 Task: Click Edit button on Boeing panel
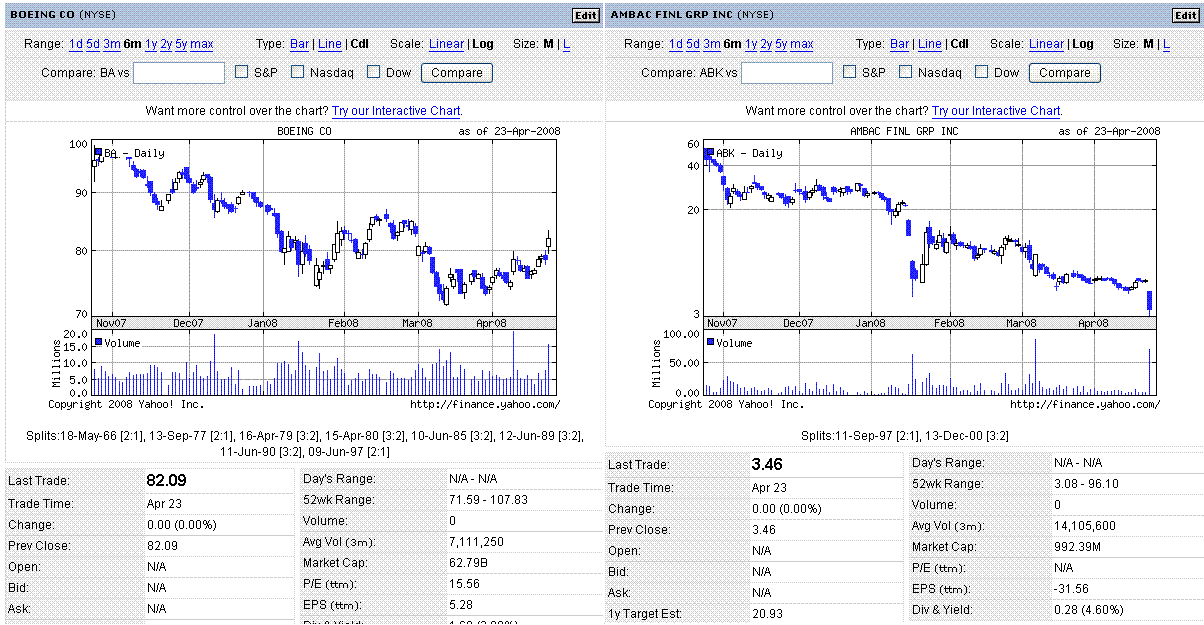(585, 15)
